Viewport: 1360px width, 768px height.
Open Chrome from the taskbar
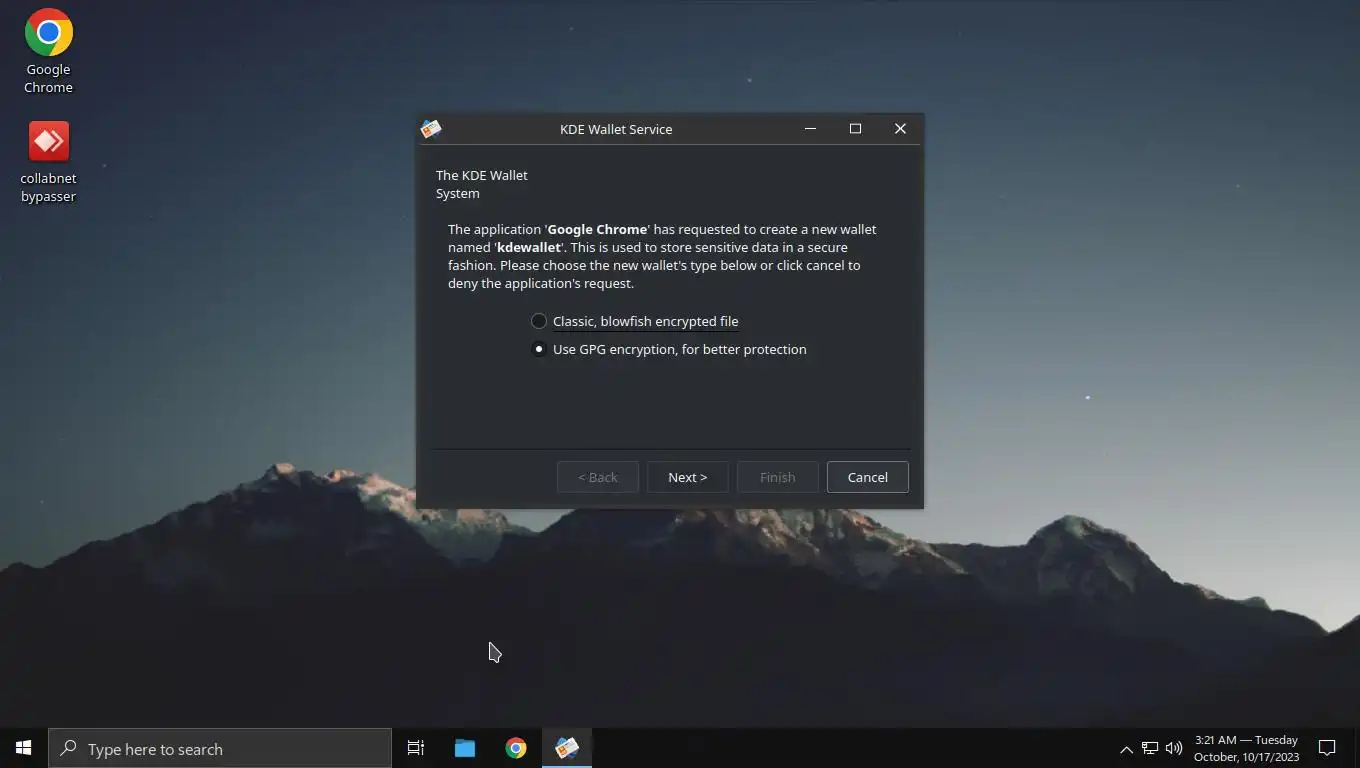point(516,748)
